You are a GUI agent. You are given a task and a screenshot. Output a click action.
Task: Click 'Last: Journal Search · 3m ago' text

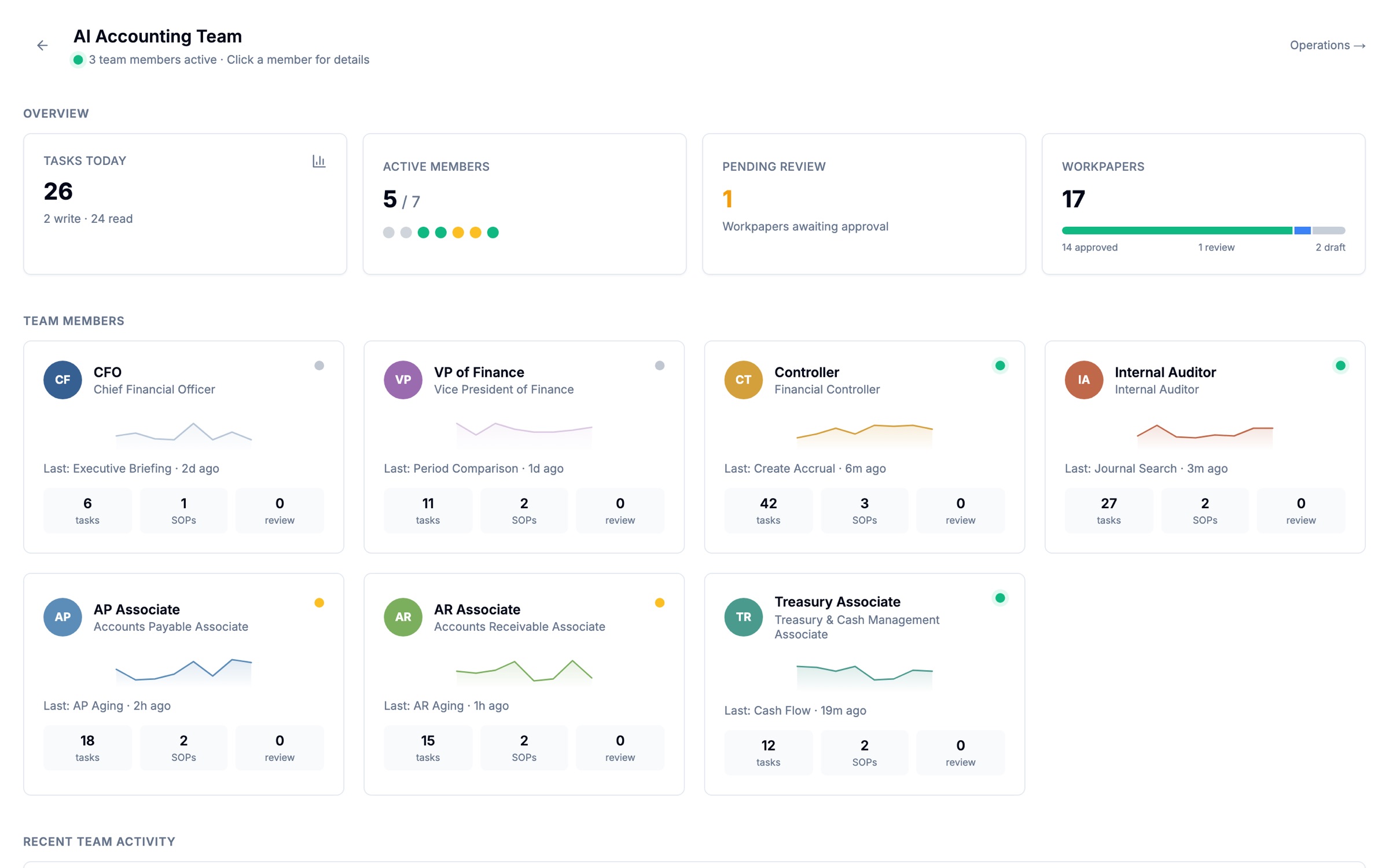pos(1145,469)
